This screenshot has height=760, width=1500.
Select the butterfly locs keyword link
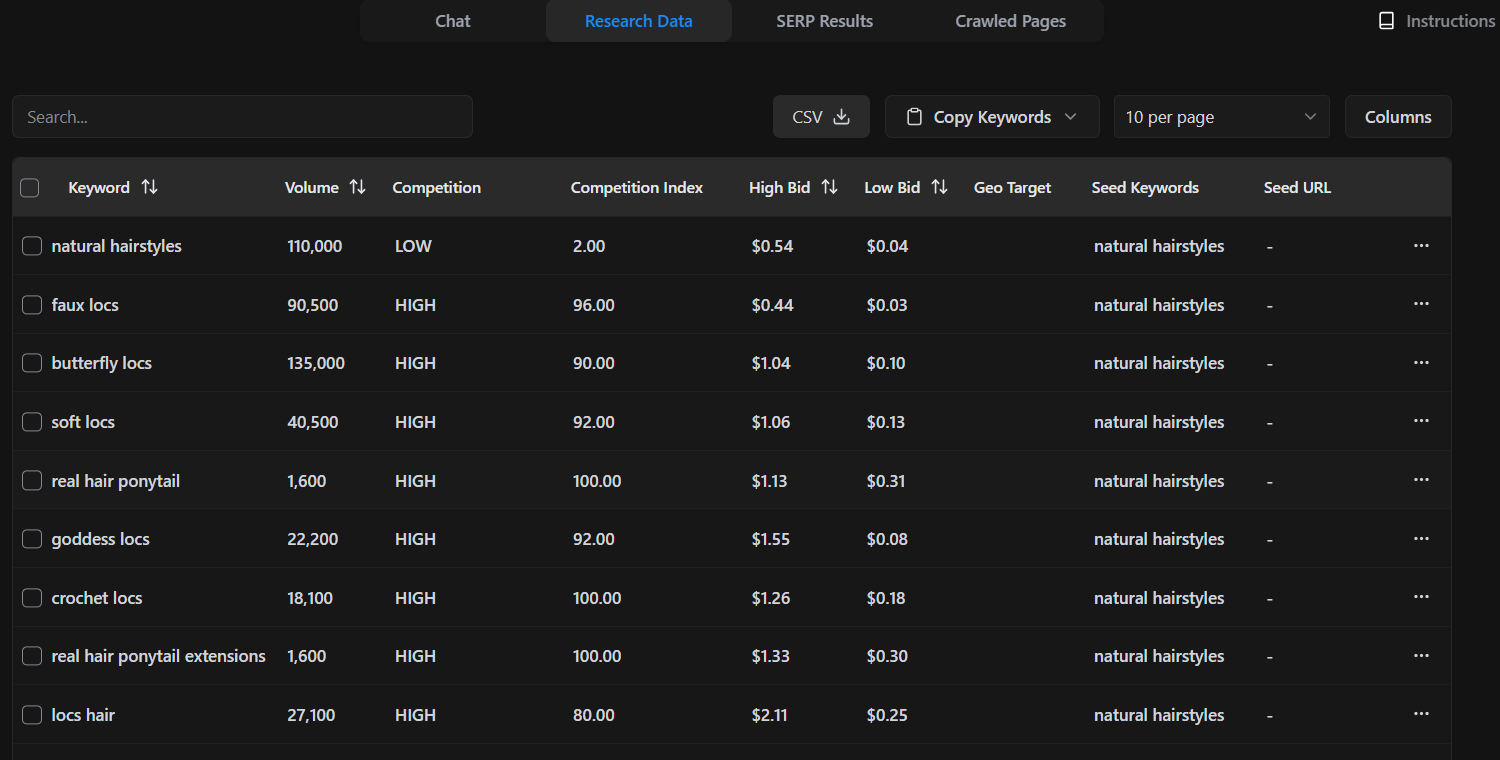102,363
